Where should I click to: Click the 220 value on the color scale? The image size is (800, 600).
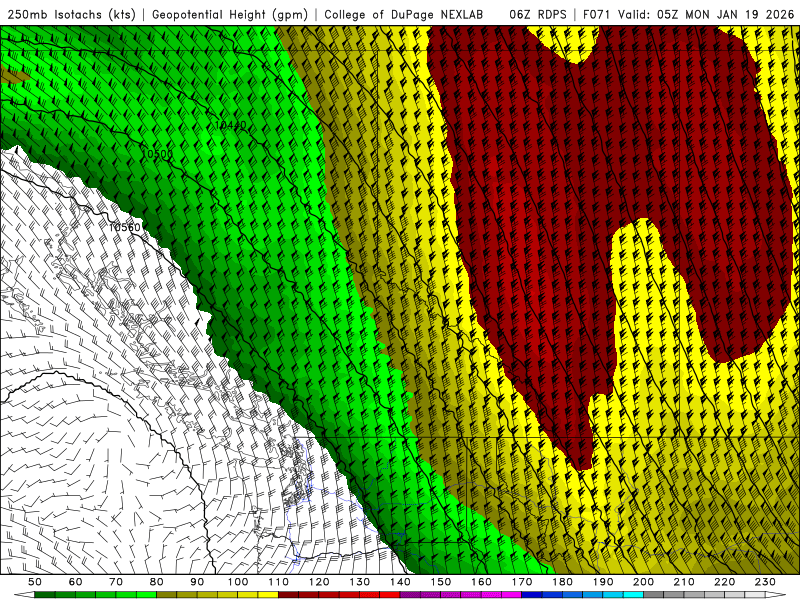[724, 582]
